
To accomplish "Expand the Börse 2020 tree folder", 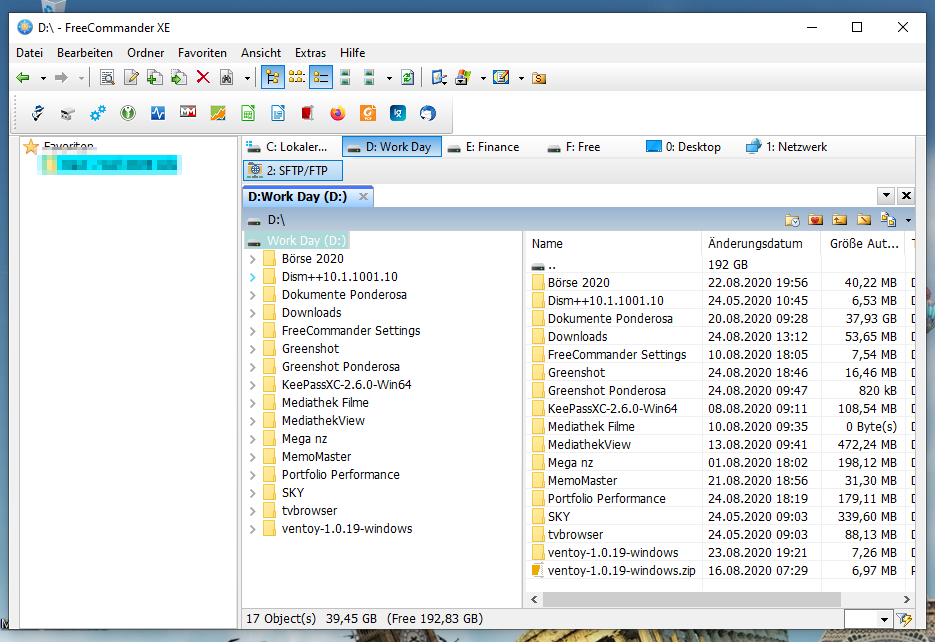I will click(x=253, y=259).
